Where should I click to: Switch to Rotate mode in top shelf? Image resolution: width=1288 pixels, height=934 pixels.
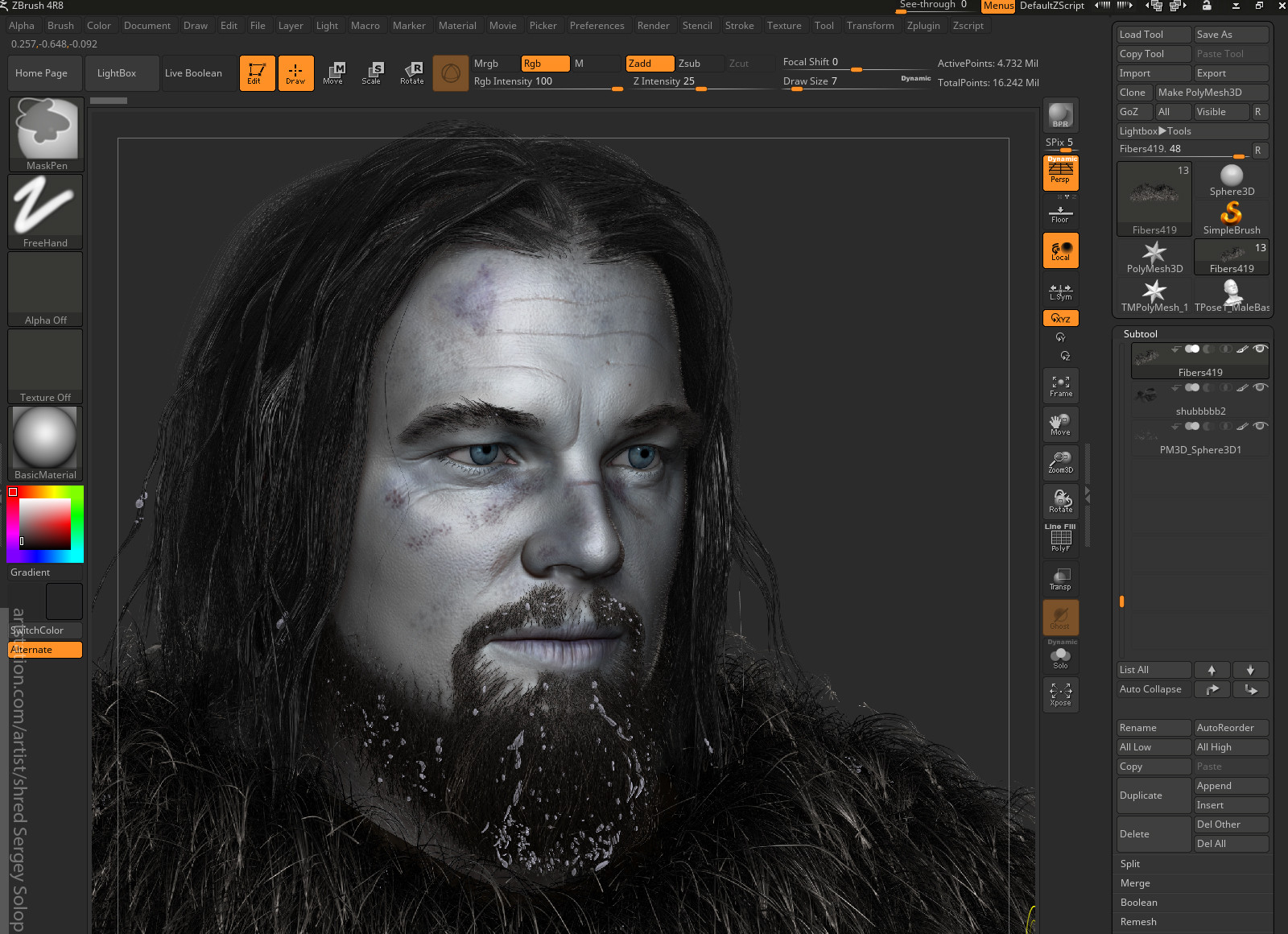point(411,73)
